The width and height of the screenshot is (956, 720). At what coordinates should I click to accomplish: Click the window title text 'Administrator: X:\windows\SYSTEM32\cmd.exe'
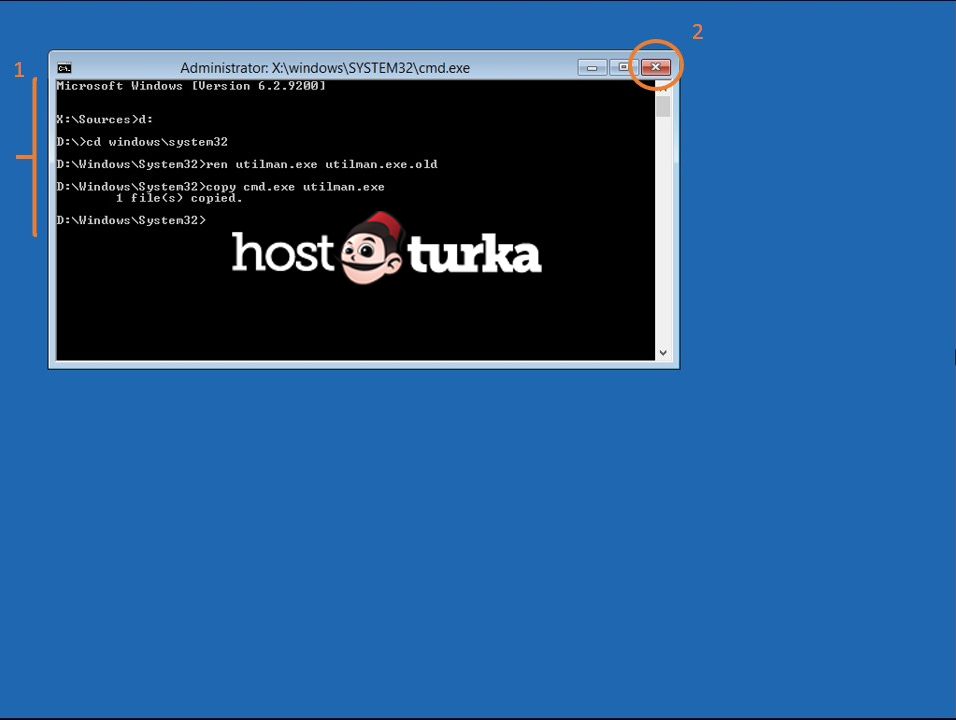tap(324, 68)
